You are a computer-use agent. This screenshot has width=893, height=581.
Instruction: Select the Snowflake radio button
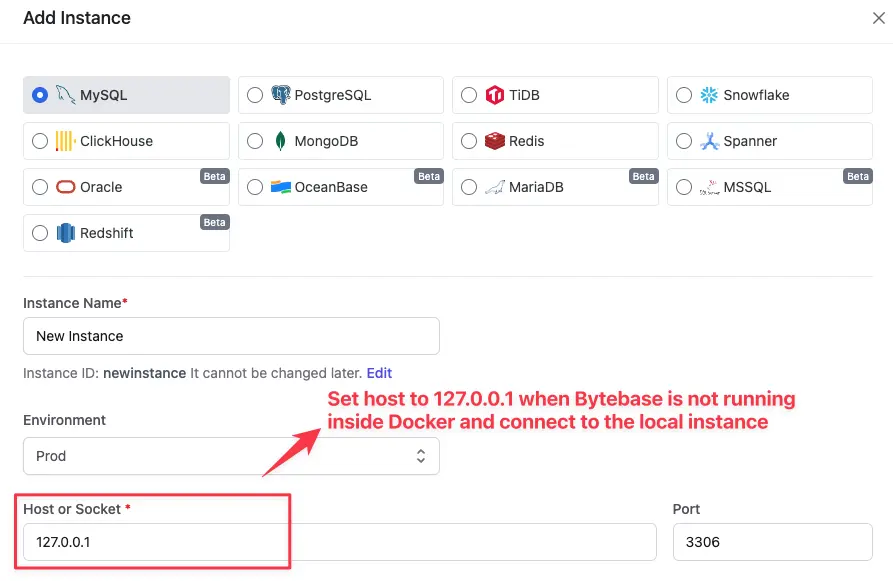pyautogui.click(x=683, y=95)
